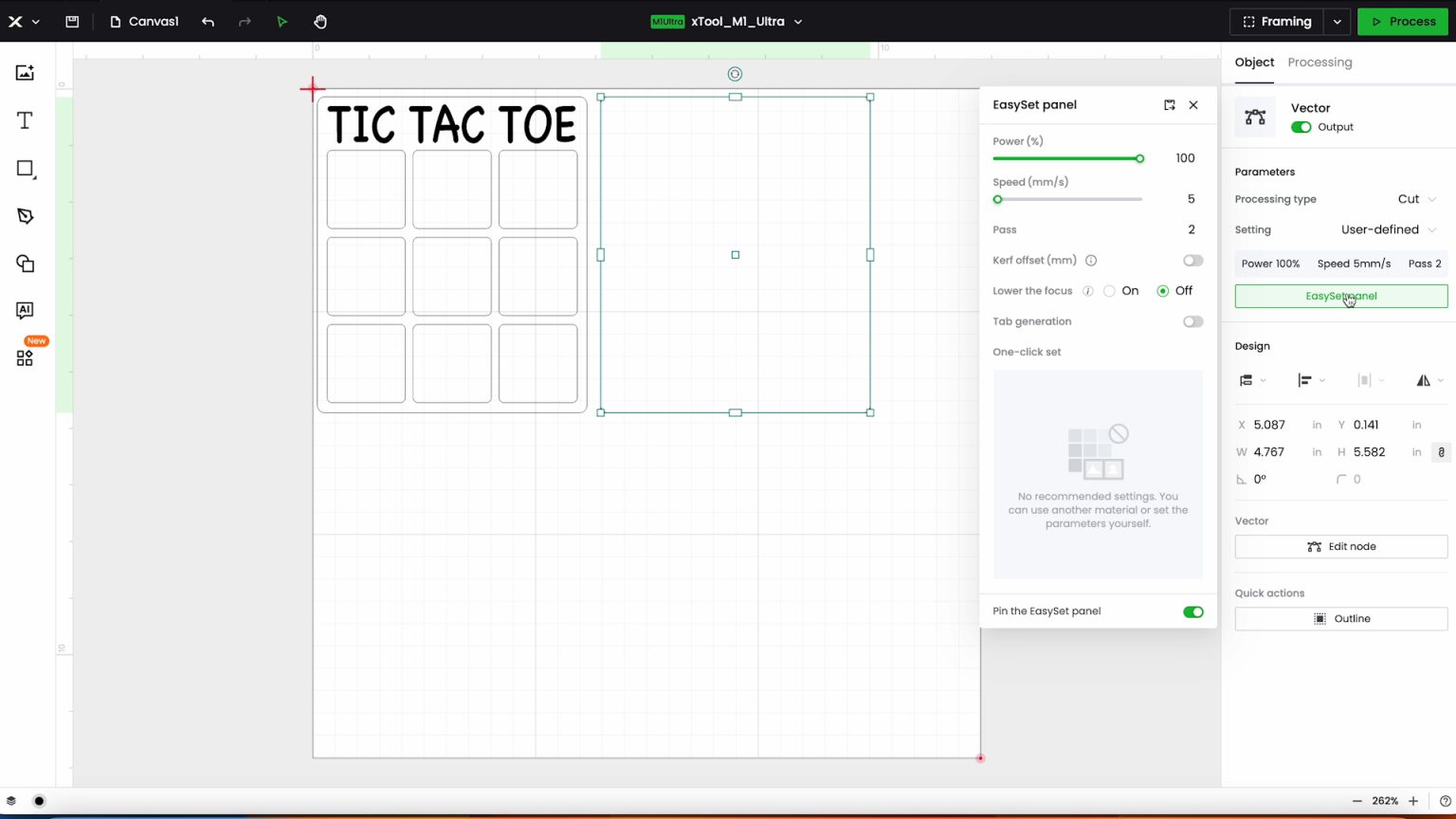Select the Pen vector tool

tap(25, 216)
